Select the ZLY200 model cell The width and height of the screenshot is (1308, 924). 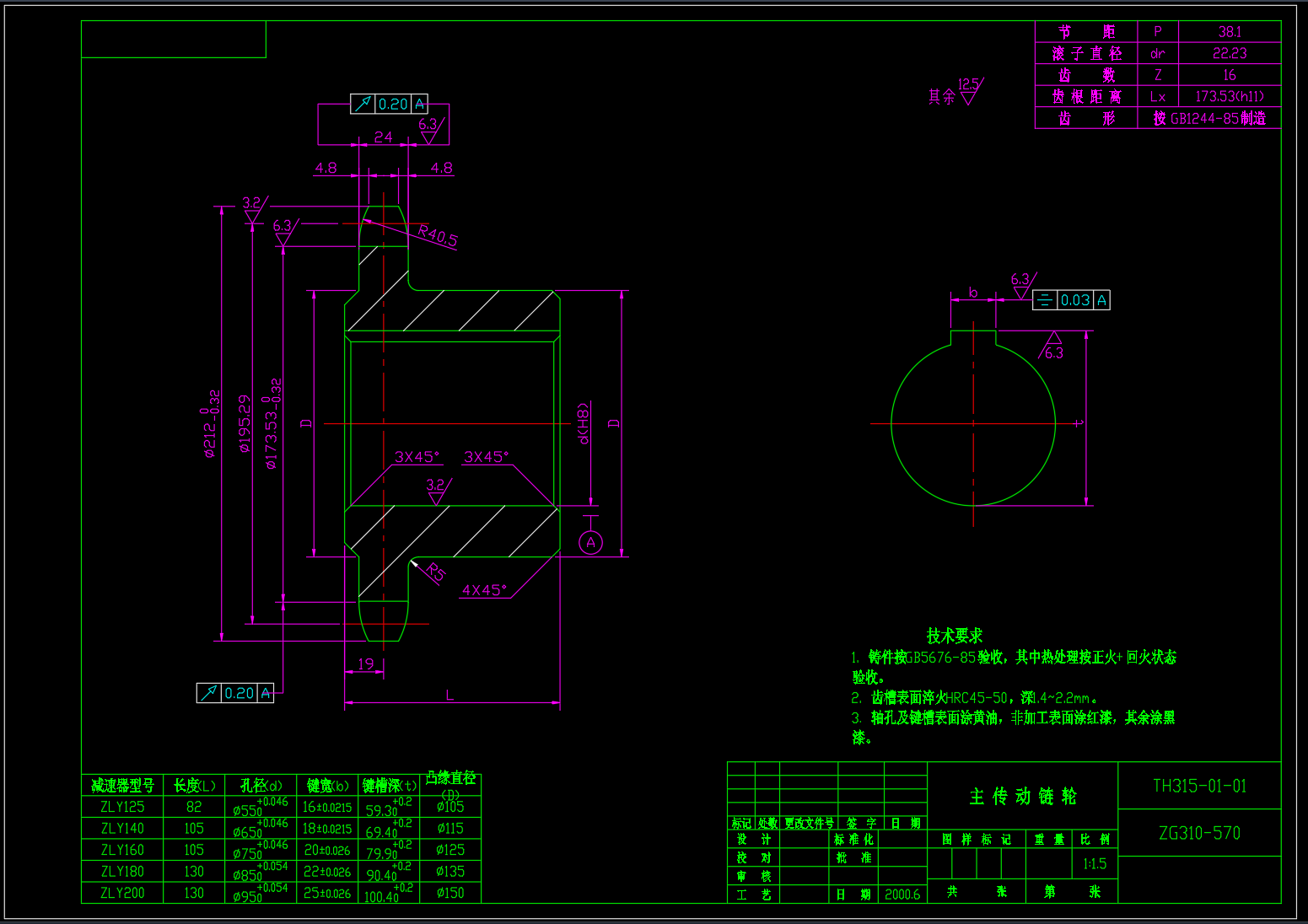[x=122, y=893]
